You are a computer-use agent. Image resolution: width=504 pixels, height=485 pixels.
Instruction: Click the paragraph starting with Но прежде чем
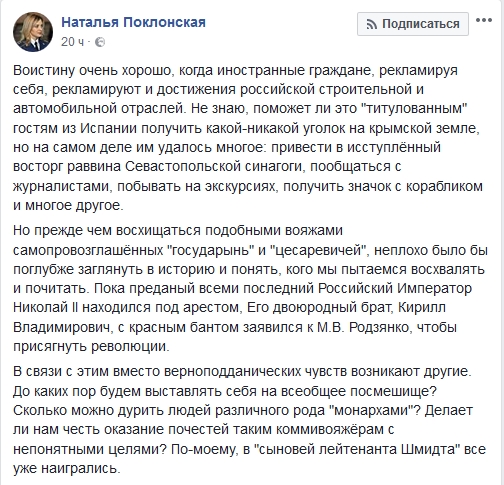point(250,288)
